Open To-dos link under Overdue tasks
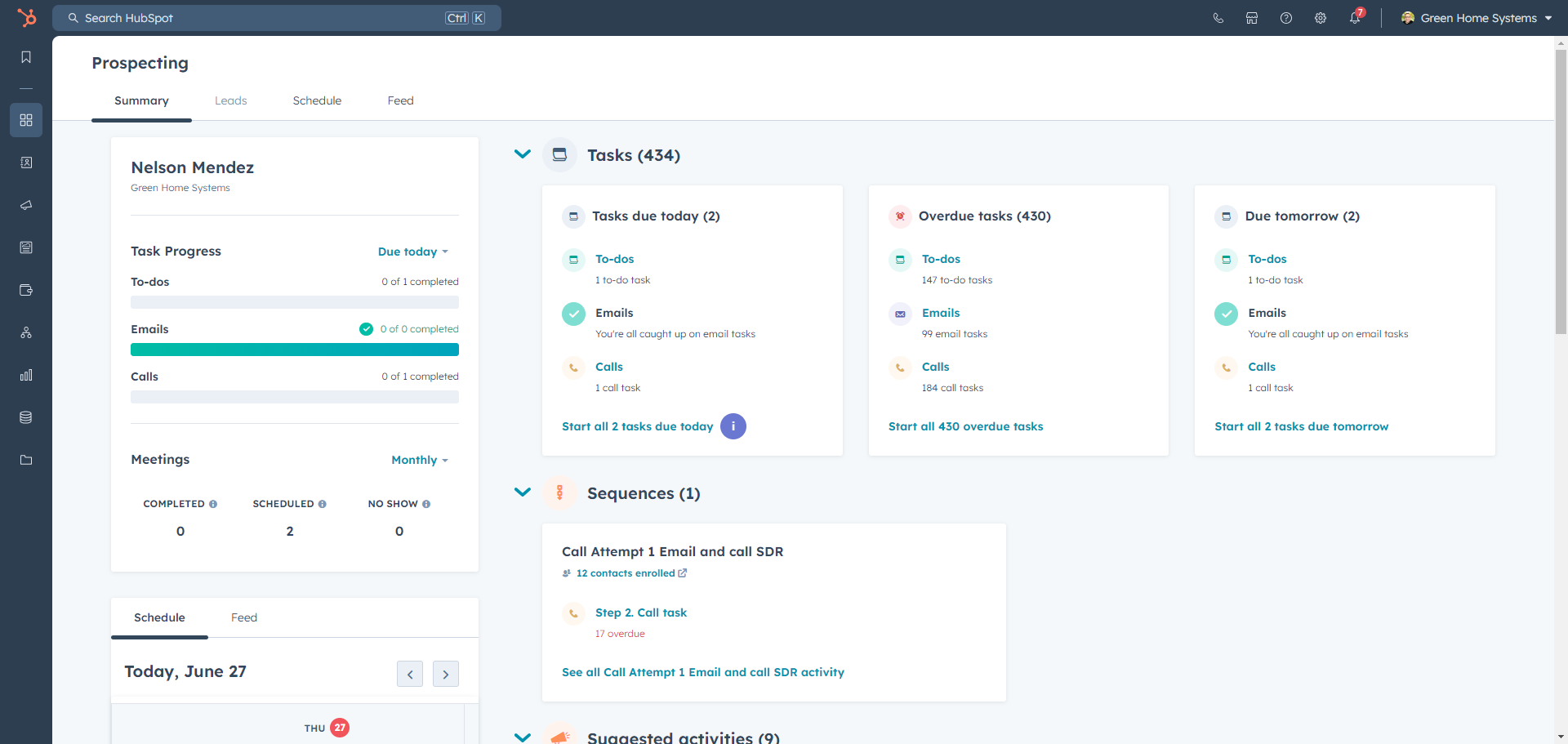The width and height of the screenshot is (1568, 744). coord(942,259)
